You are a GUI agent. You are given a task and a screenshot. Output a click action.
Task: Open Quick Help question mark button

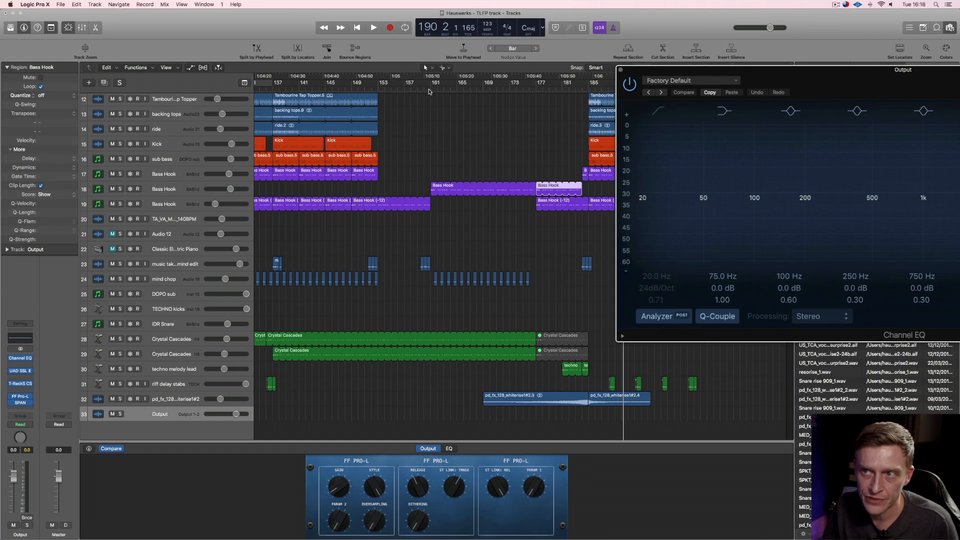click(x=37, y=28)
